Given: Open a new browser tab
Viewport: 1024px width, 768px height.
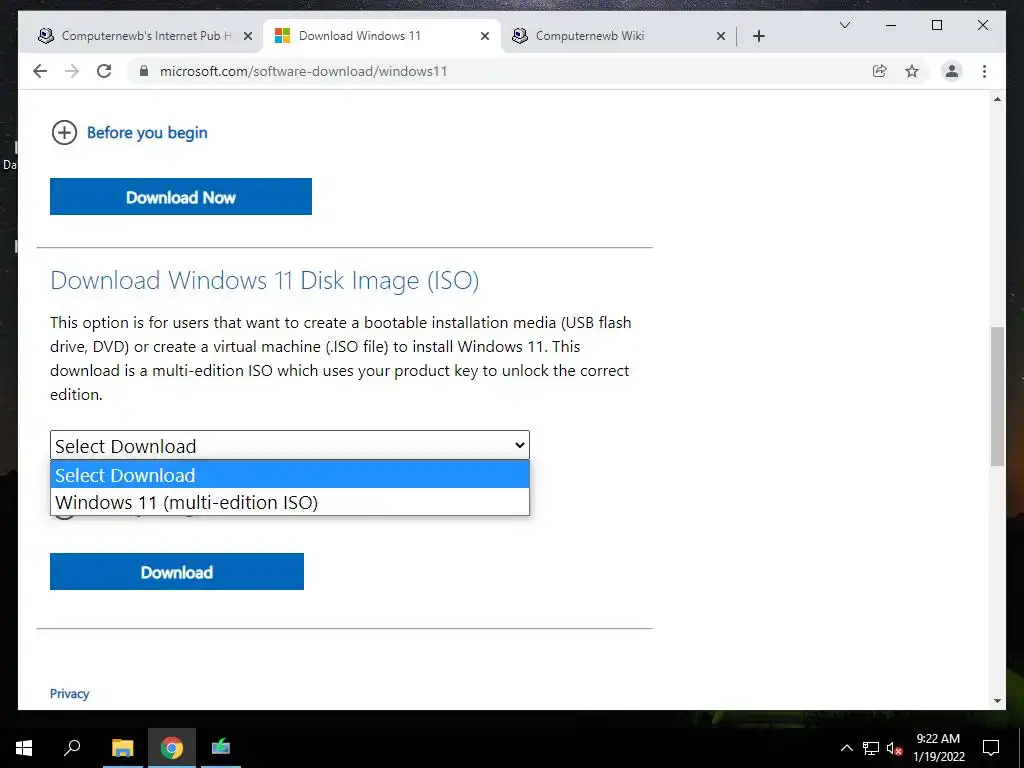Looking at the screenshot, I should coord(758,36).
